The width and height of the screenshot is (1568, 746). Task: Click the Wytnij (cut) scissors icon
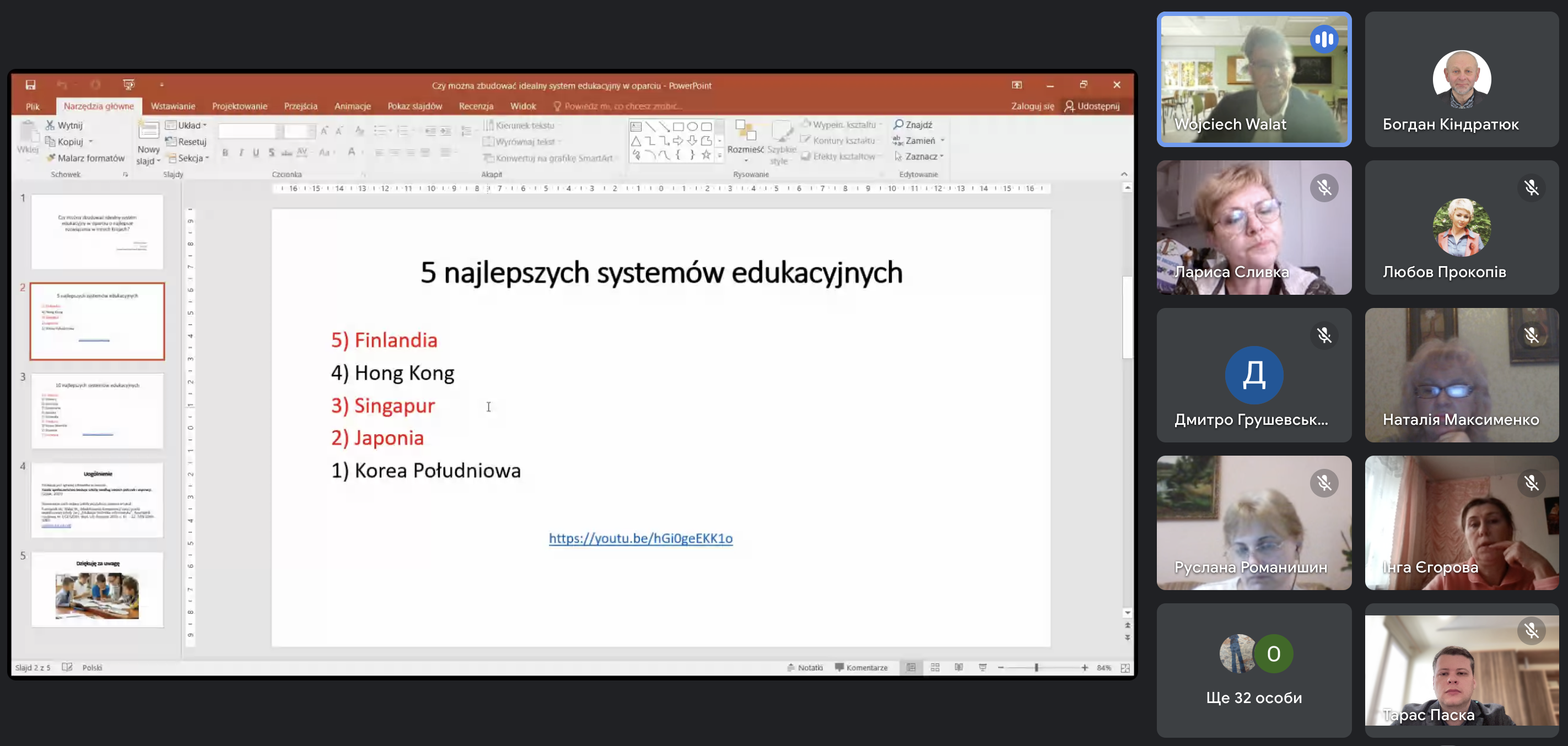(50, 125)
